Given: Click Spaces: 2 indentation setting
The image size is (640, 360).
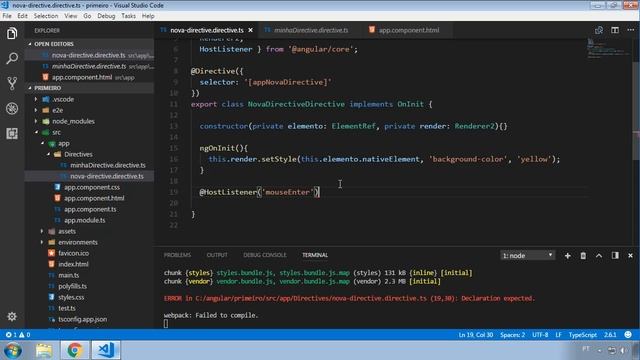Looking at the screenshot, I should (x=513, y=335).
